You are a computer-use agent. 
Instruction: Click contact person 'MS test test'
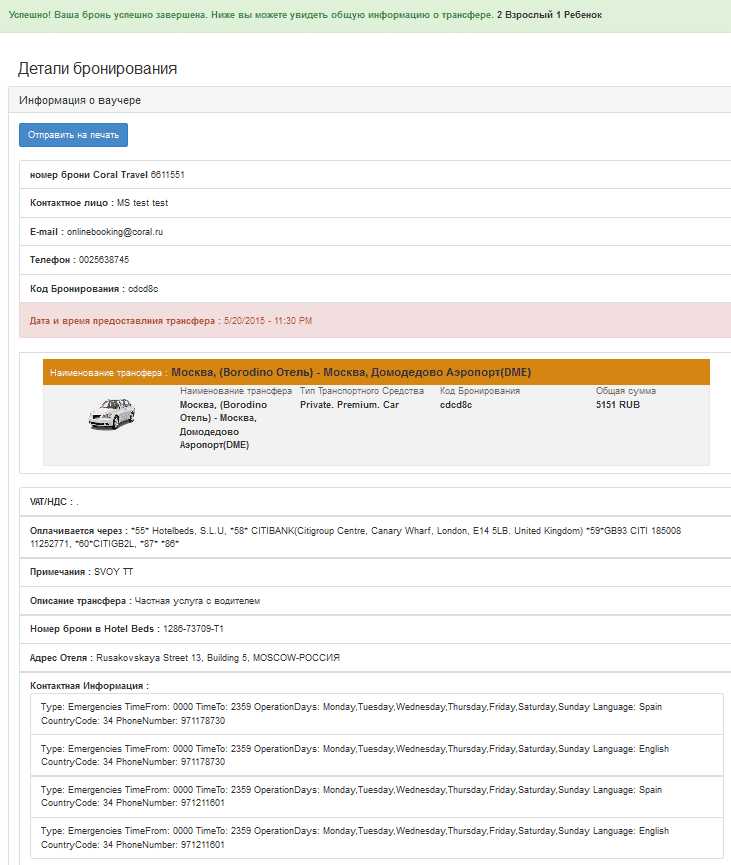tap(142, 203)
